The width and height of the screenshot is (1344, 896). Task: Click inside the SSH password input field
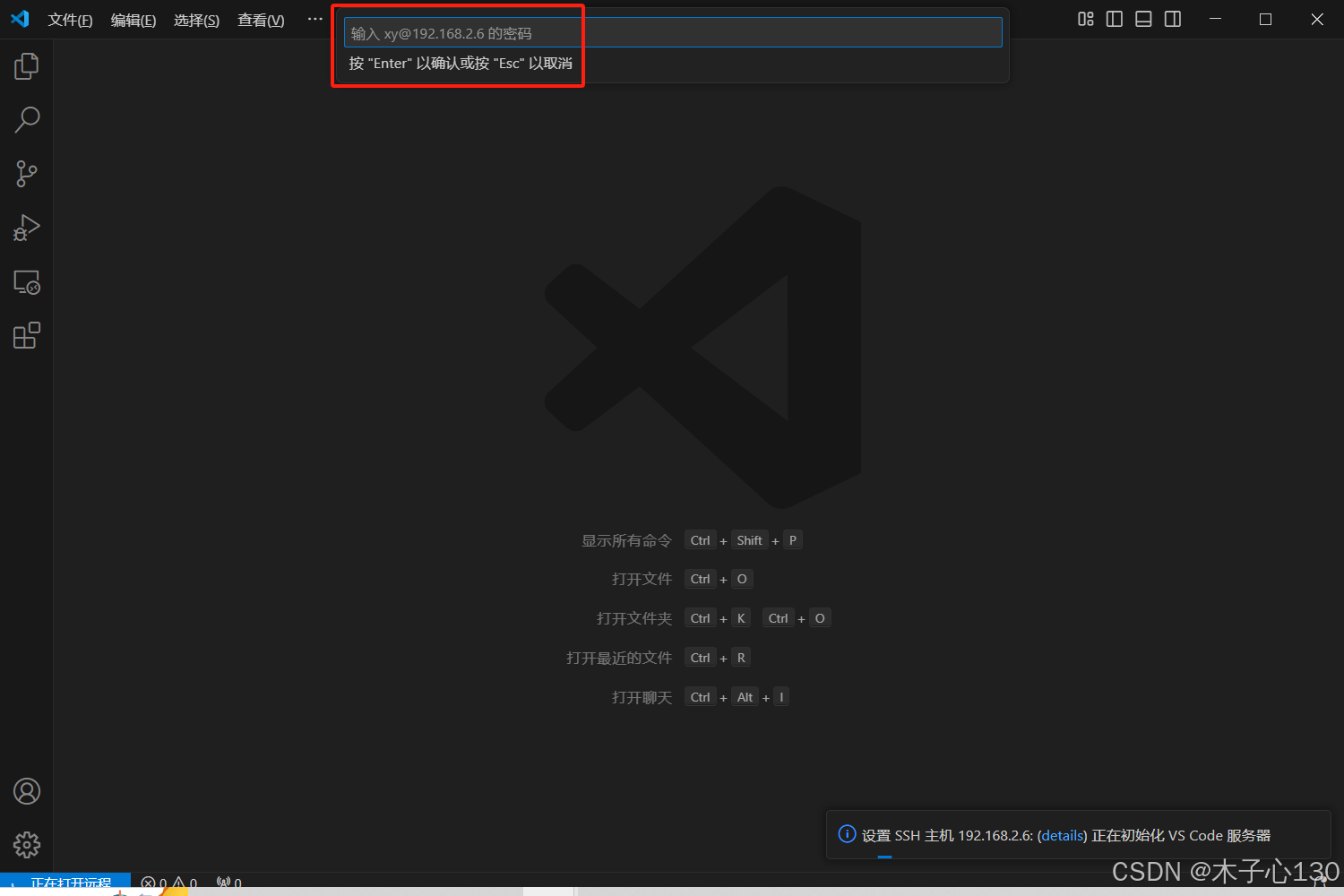[x=670, y=32]
